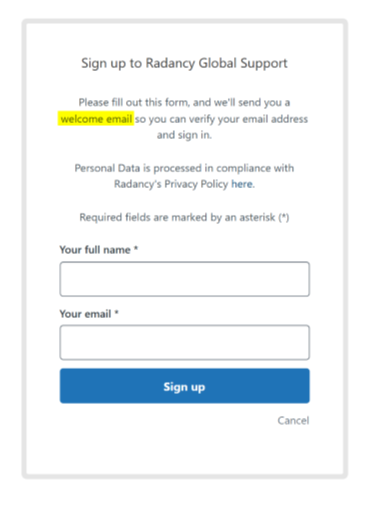This screenshot has width=374, height=505.
Task: Click the Cancel link below the button
Action: point(293,420)
